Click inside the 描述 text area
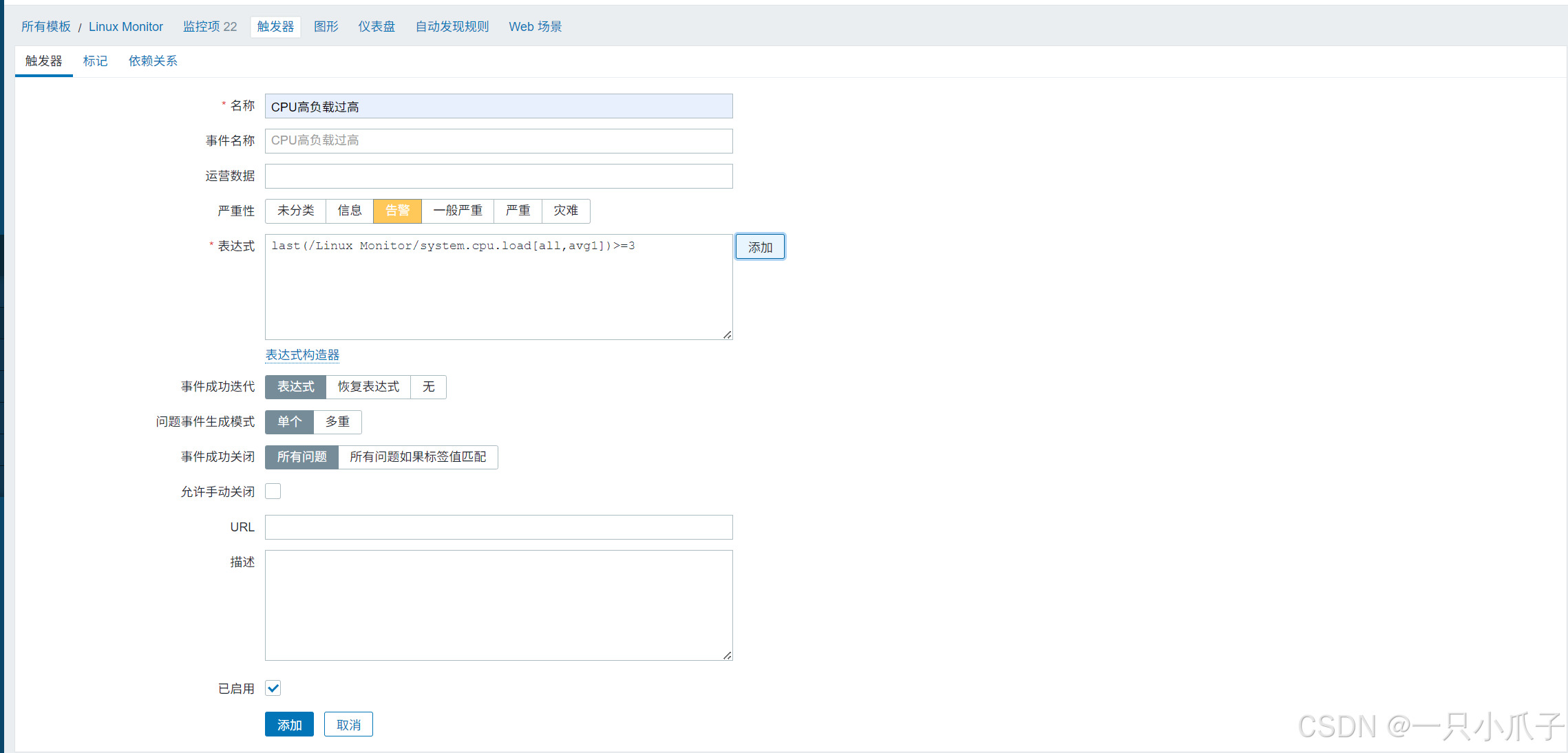 pos(498,605)
